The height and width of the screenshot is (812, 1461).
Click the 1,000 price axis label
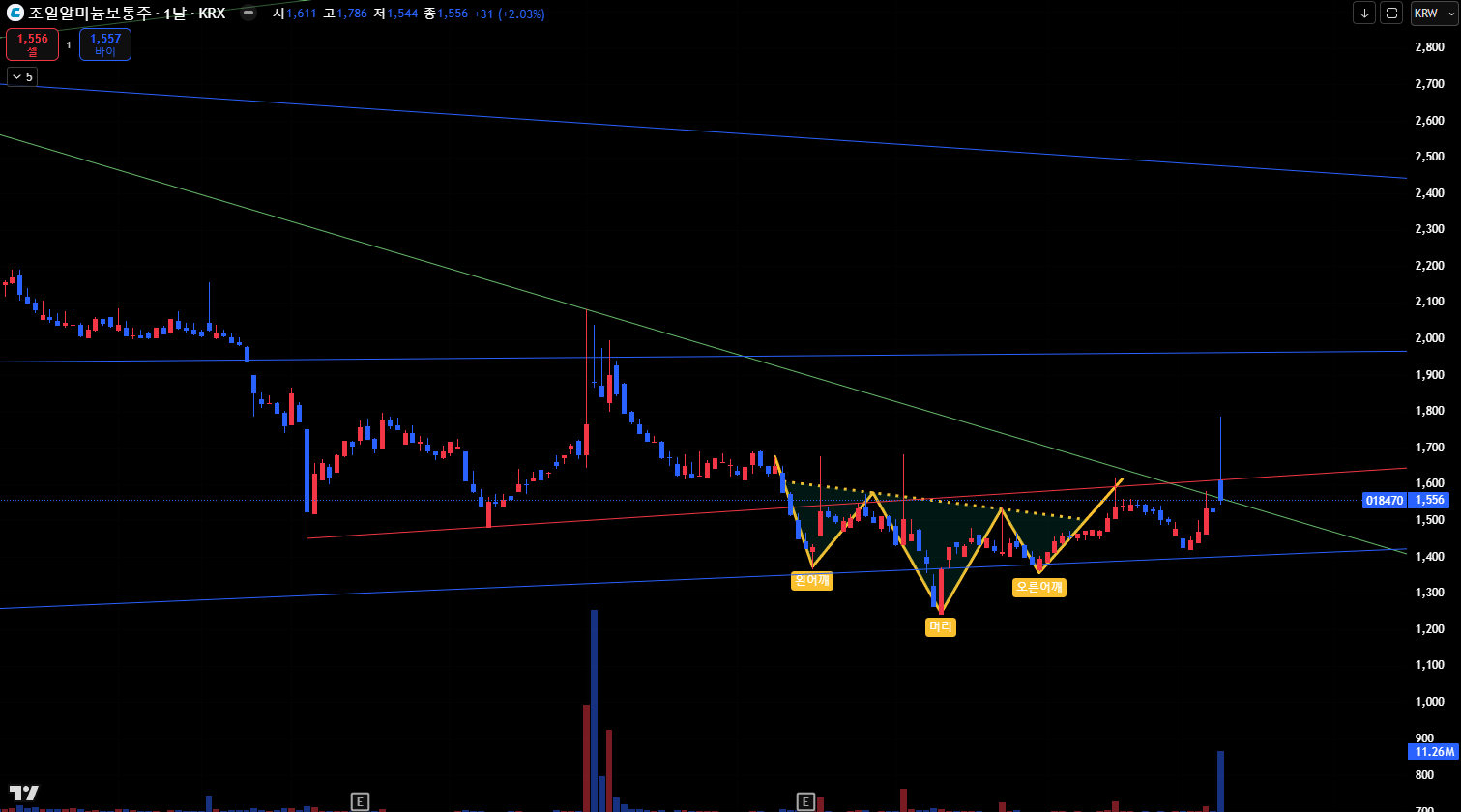[x=1429, y=702]
